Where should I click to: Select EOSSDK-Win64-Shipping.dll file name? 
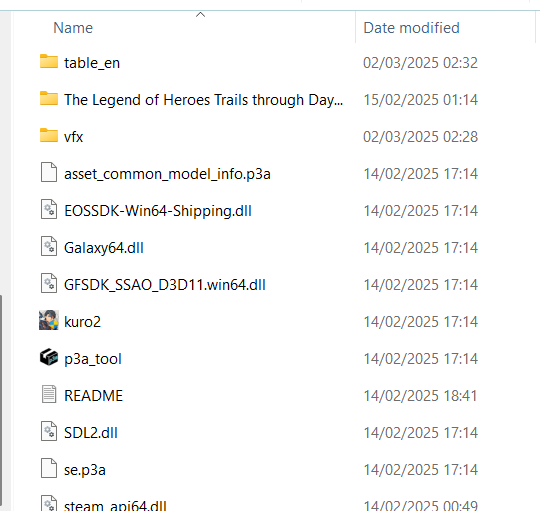click(x=158, y=211)
